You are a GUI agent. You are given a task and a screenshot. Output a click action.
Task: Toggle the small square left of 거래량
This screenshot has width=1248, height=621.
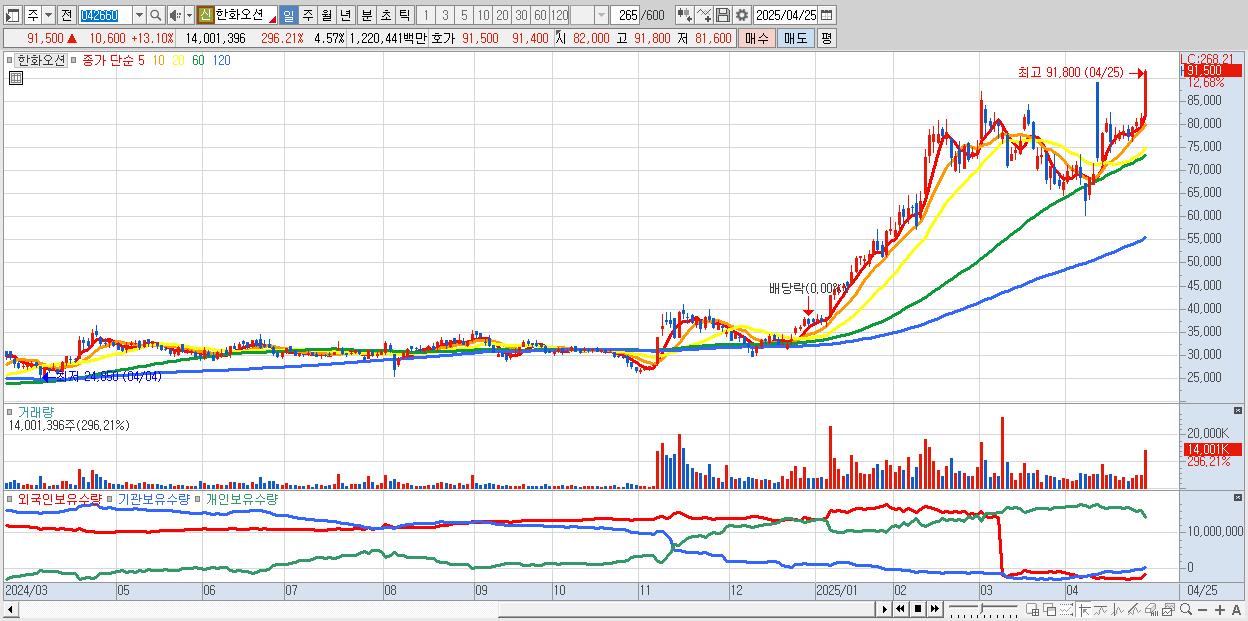pos(12,412)
